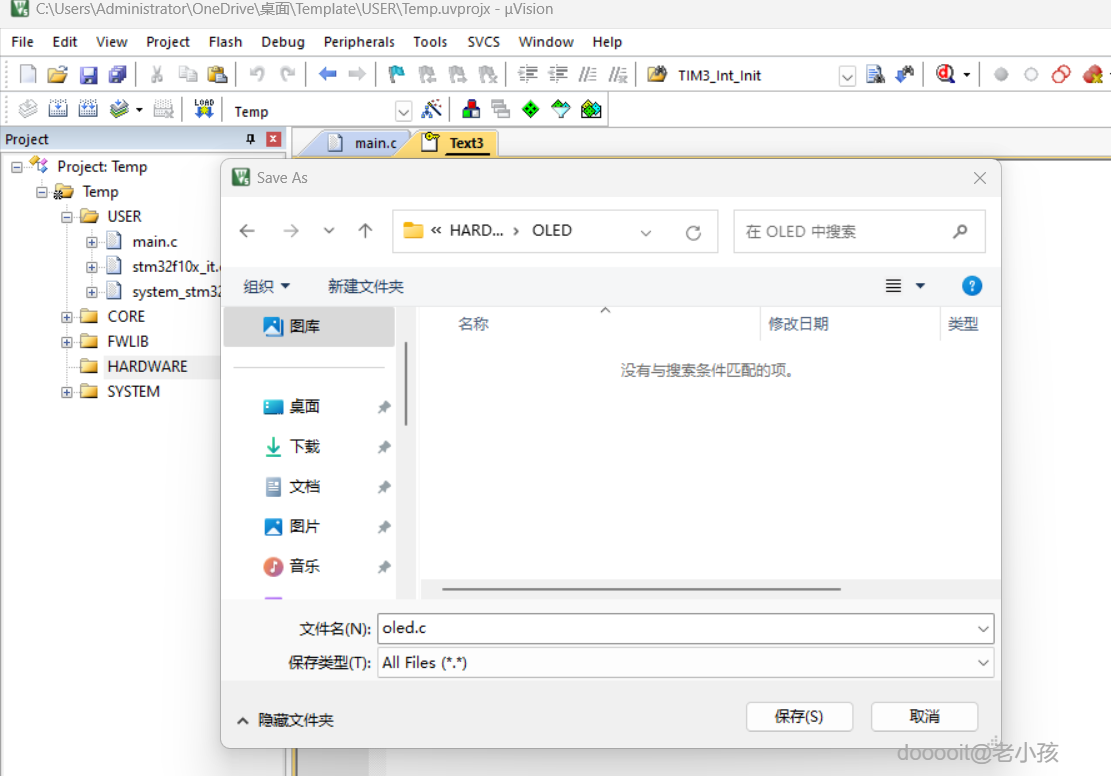Image resolution: width=1111 pixels, height=776 pixels.
Task: Click 隐藏文件夹 to hide folders
Action: coord(286,720)
